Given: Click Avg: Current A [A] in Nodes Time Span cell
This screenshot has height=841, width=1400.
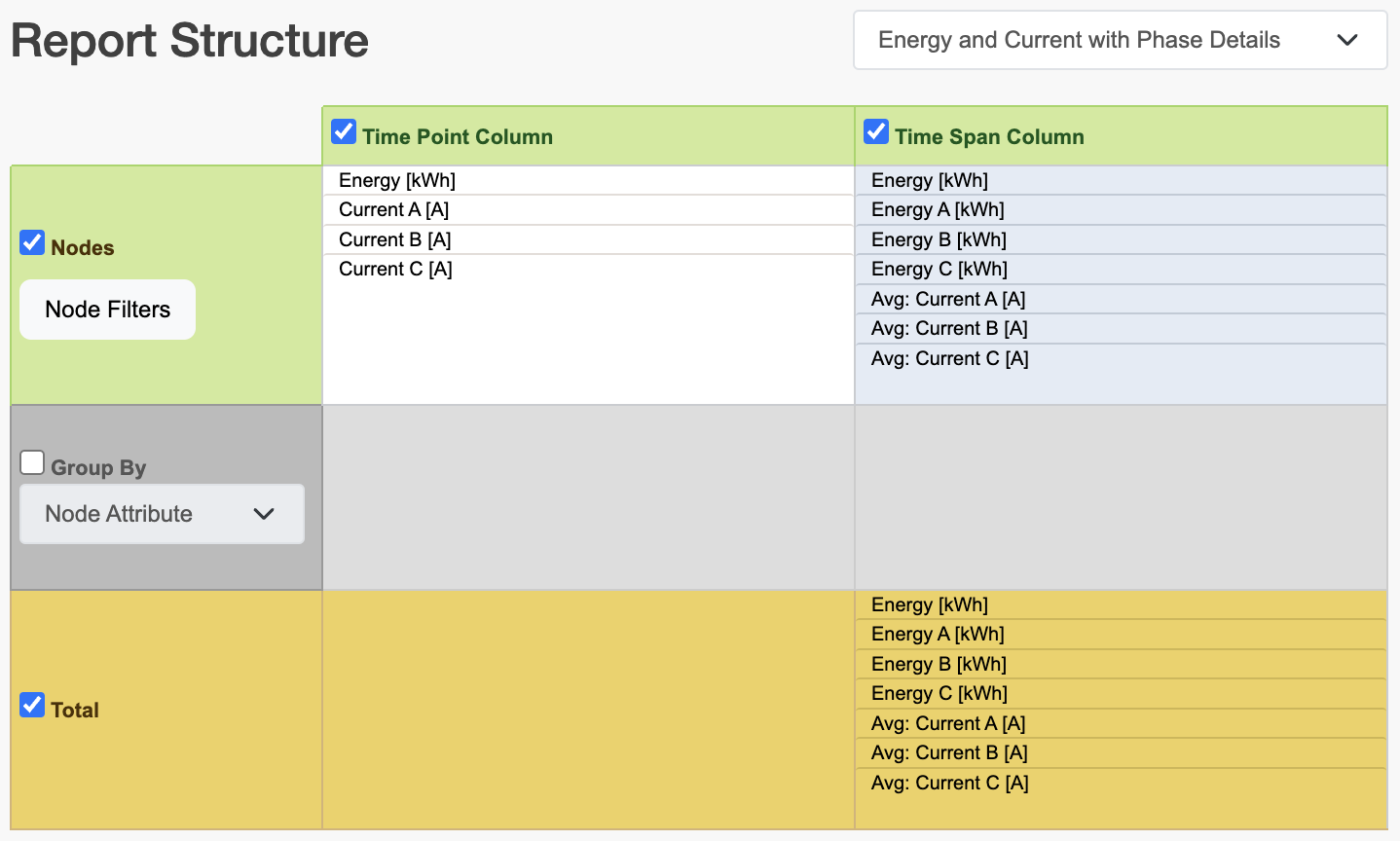Looking at the screenshot, I should click(948, 299).
